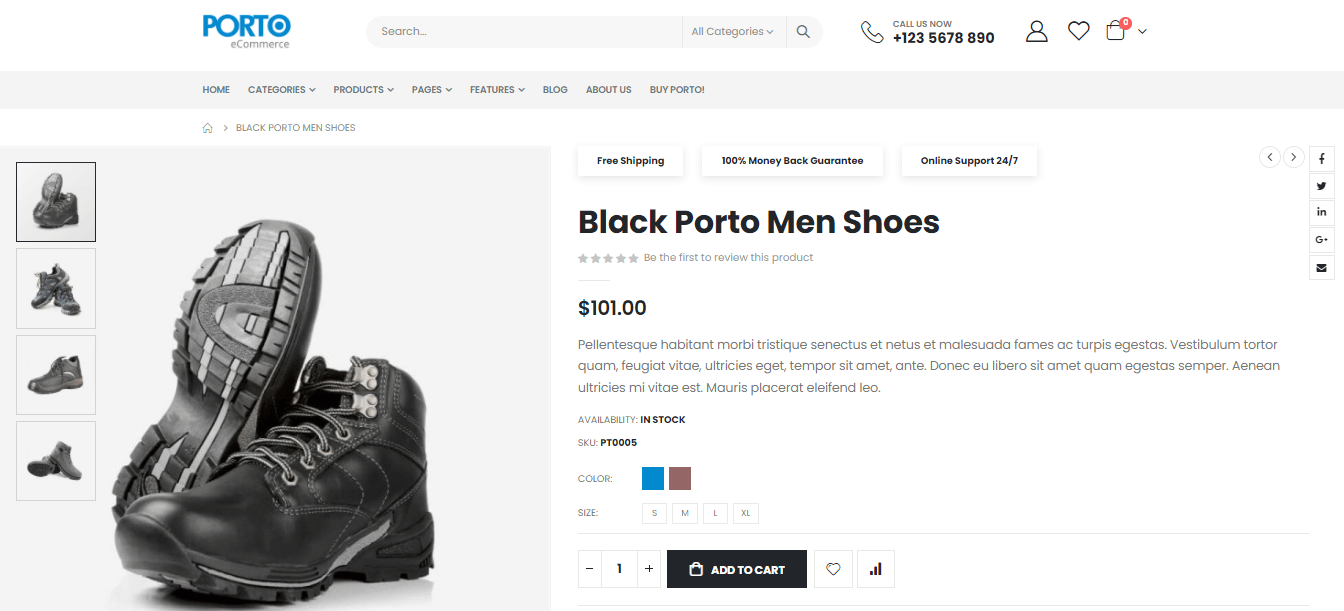Select size M for the shoes
1344x611 pixels.
[x=685, y=512]
